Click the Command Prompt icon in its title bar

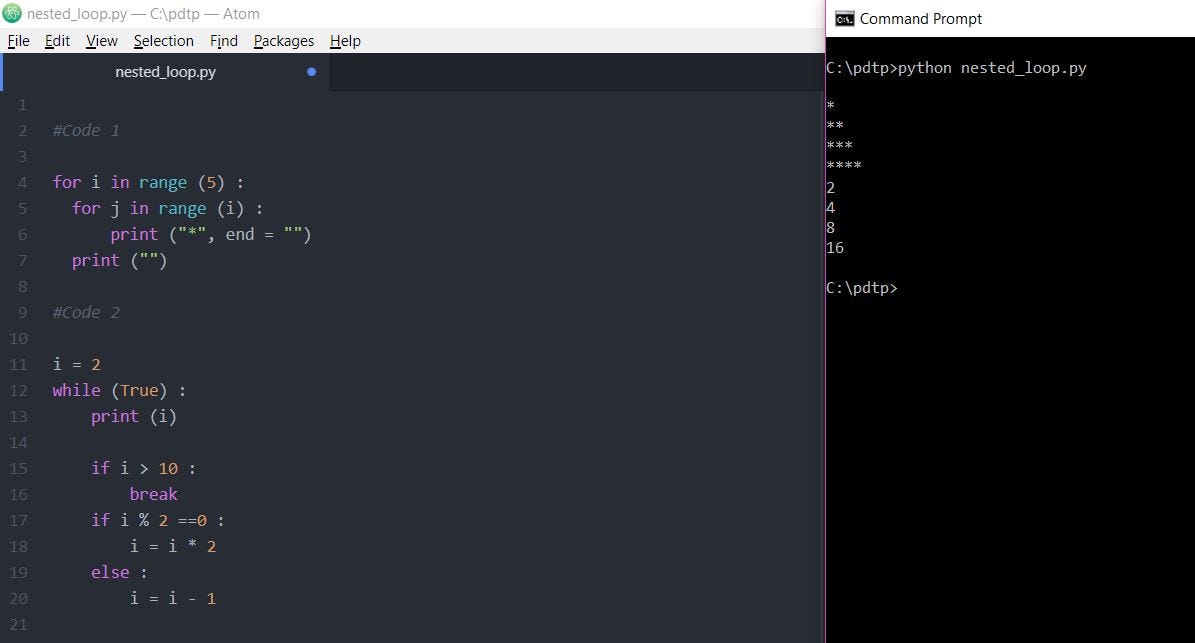[843, 18]
